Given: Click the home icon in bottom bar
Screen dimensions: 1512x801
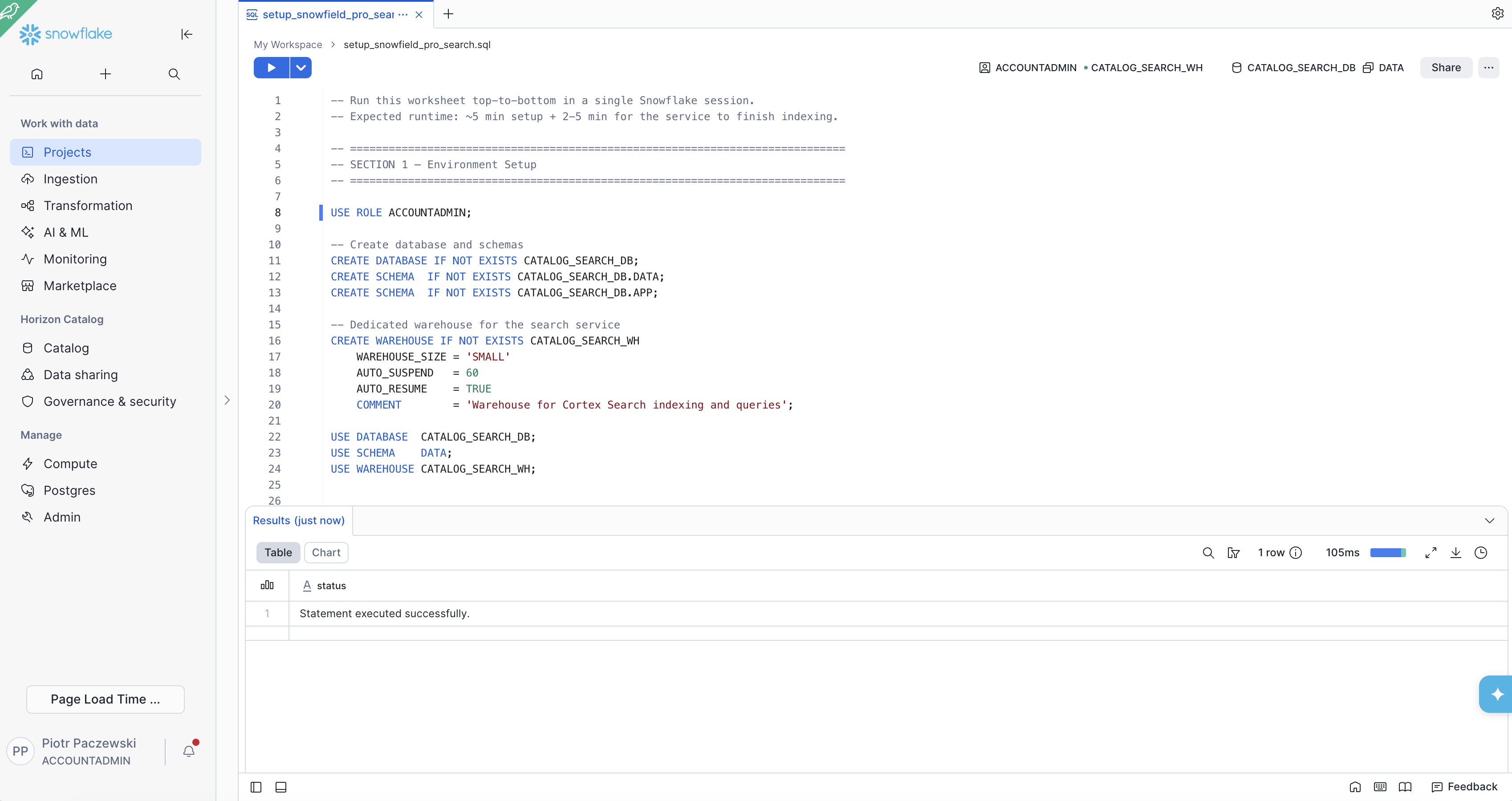Looking at the screenshot, I should [1355, 787].
